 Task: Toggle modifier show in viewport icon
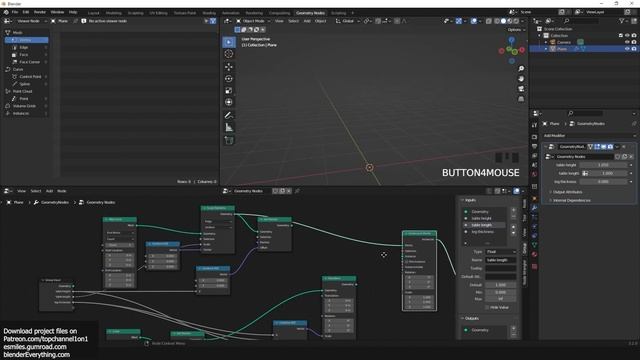[x=604, y=147]
